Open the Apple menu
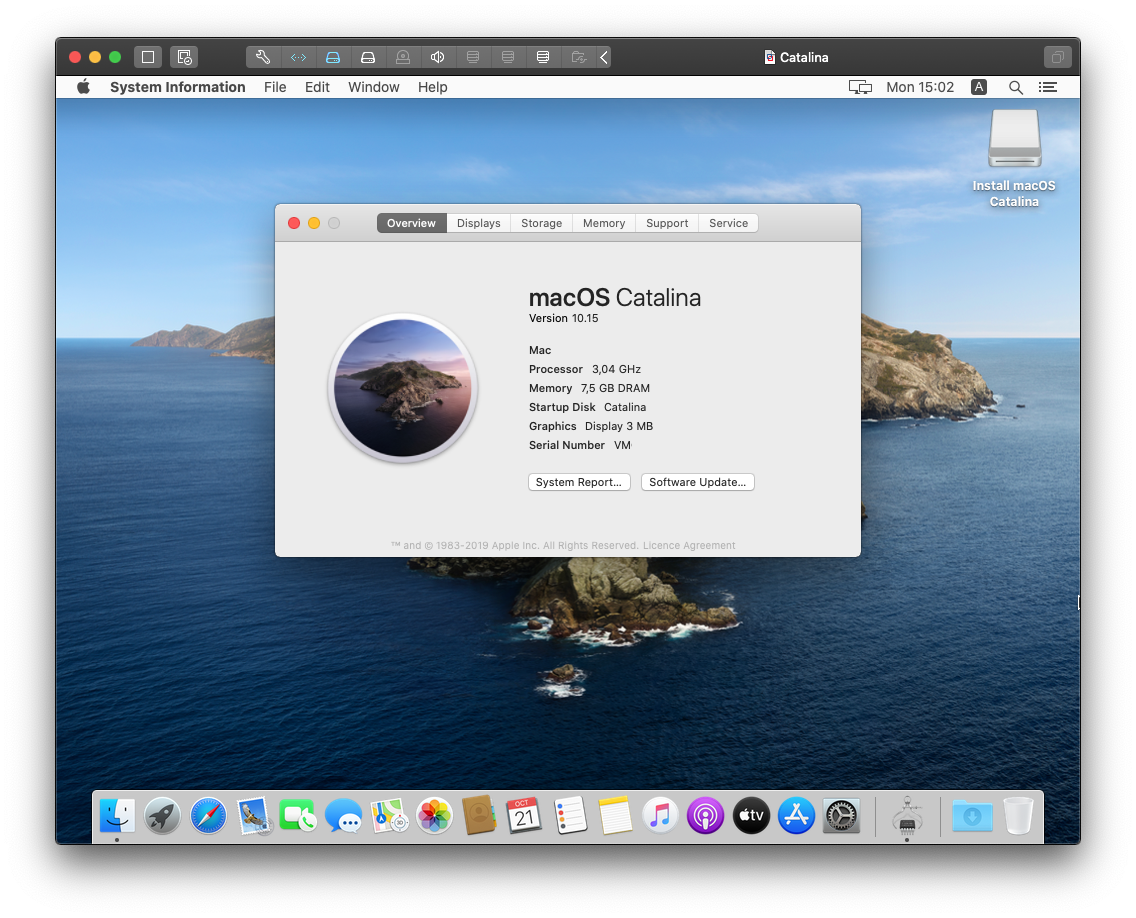 tap(83, 87)
